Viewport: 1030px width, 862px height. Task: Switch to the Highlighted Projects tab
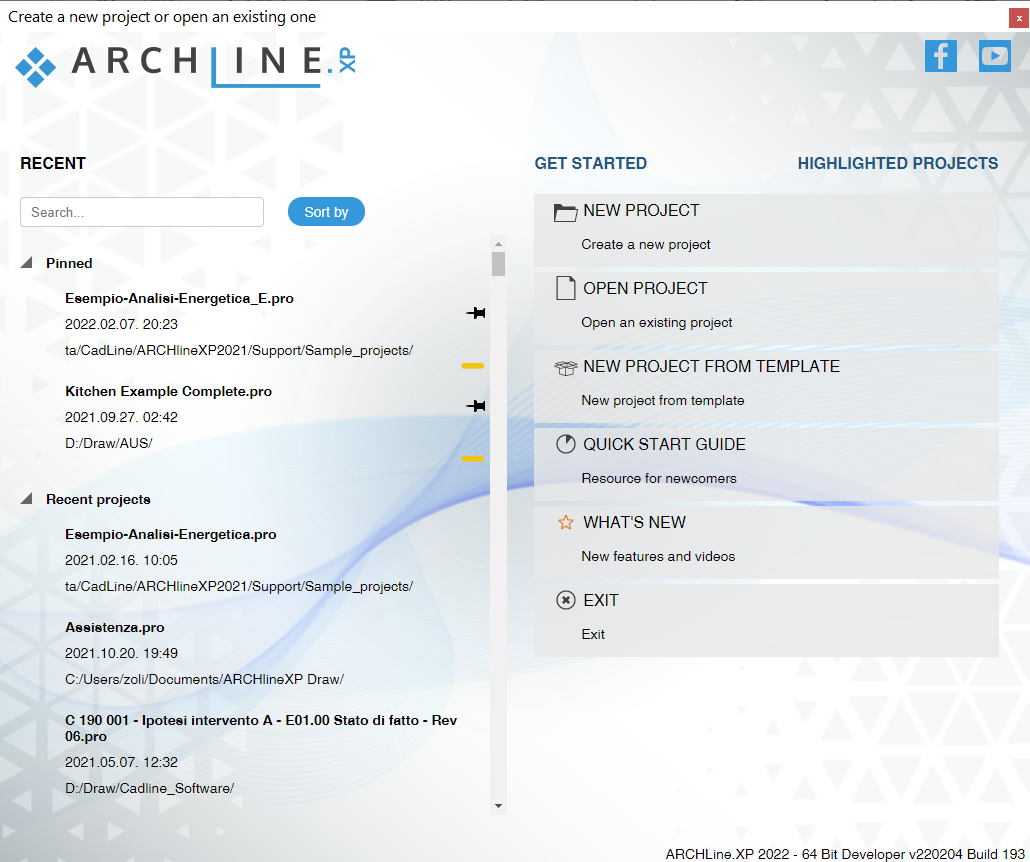point(897,163)
